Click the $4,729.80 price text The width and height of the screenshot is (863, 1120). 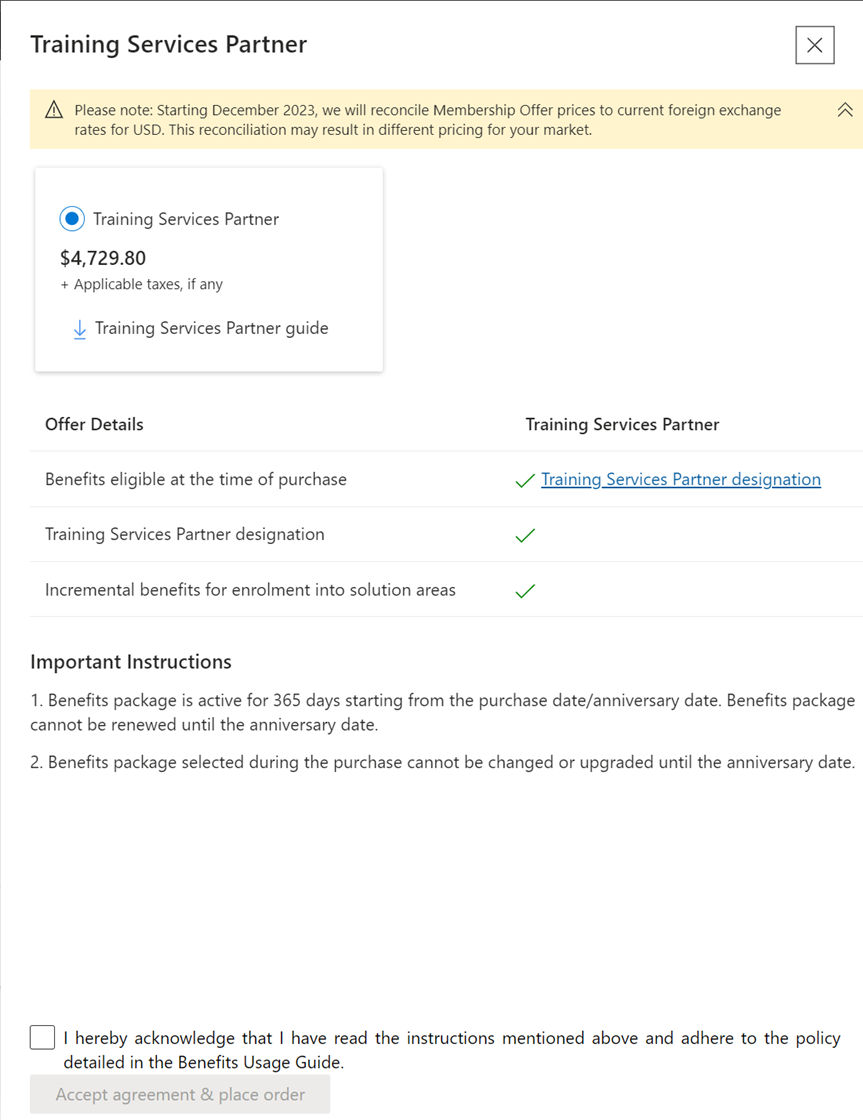103,258
